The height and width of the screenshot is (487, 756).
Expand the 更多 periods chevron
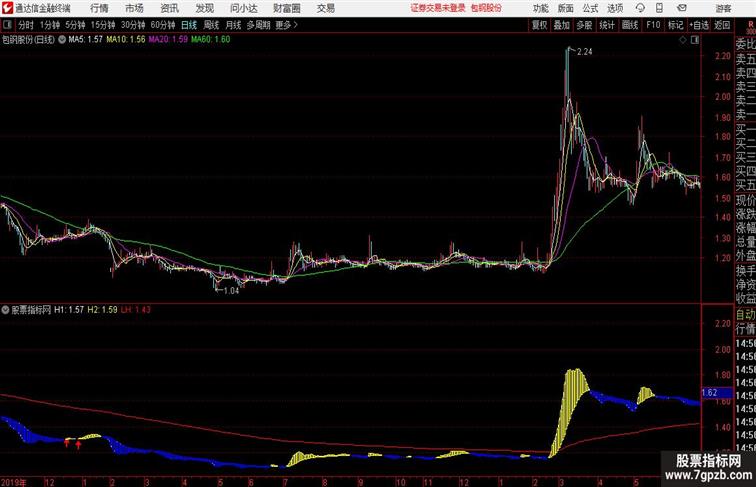tap(296, 25)
